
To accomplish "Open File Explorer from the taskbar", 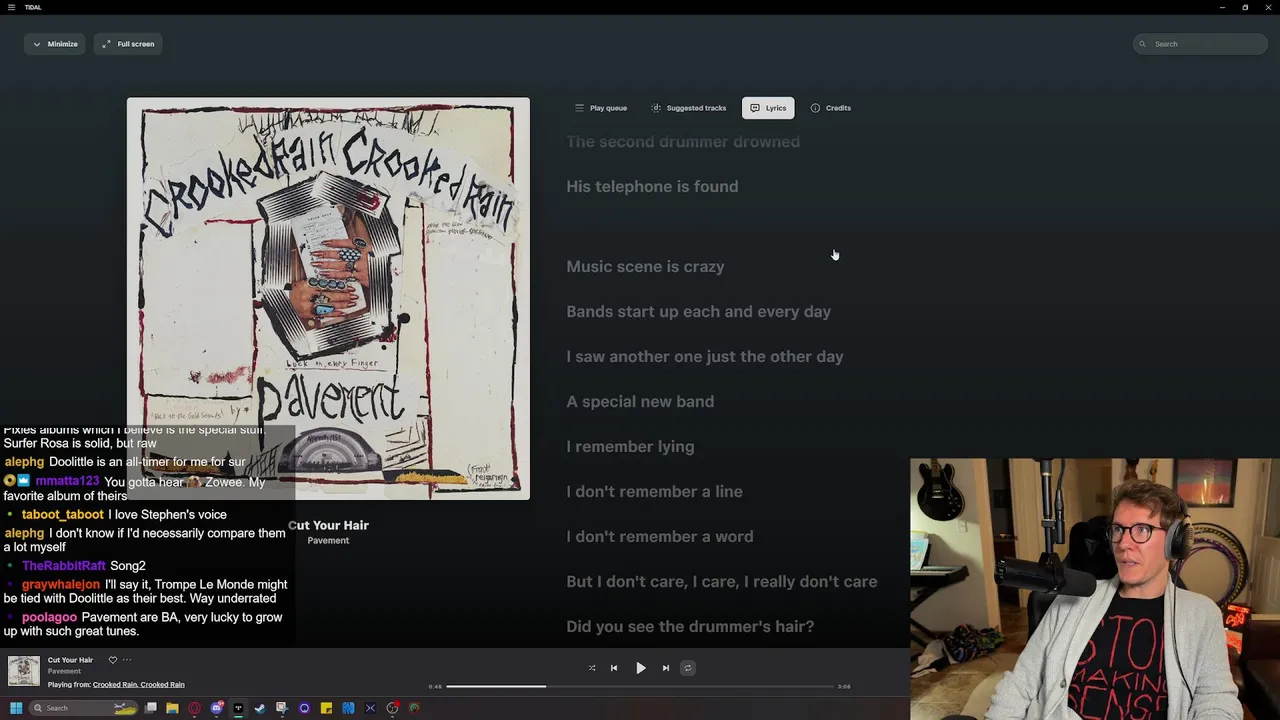I will [x=172, y=708].
